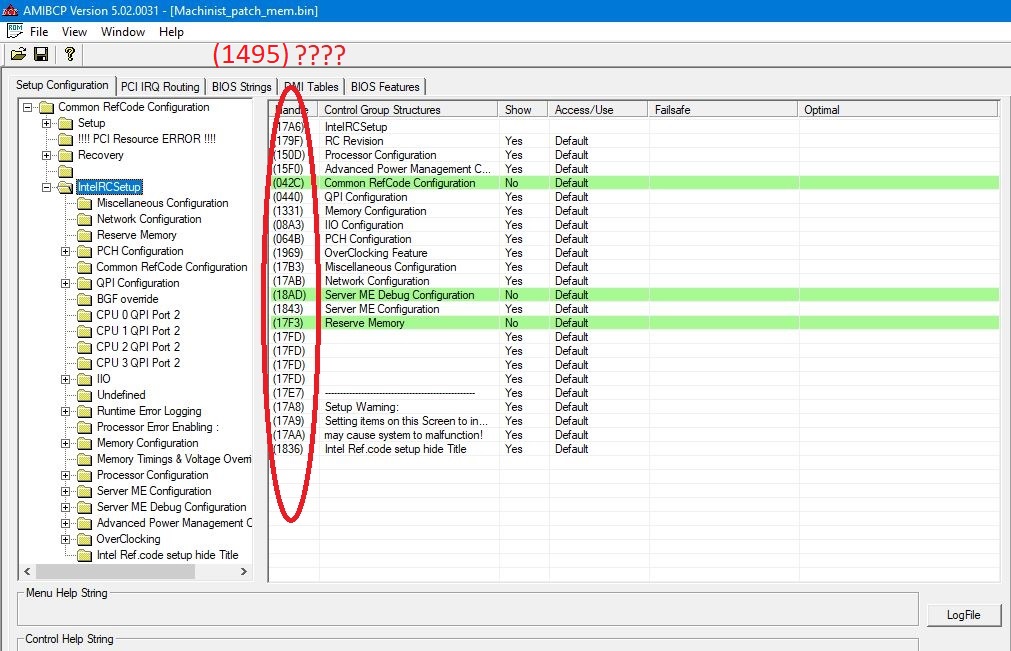This screenshot has width=1011, height=651.
Task: Expand the Memory Configuration tree node
Action: click(66, 443)
